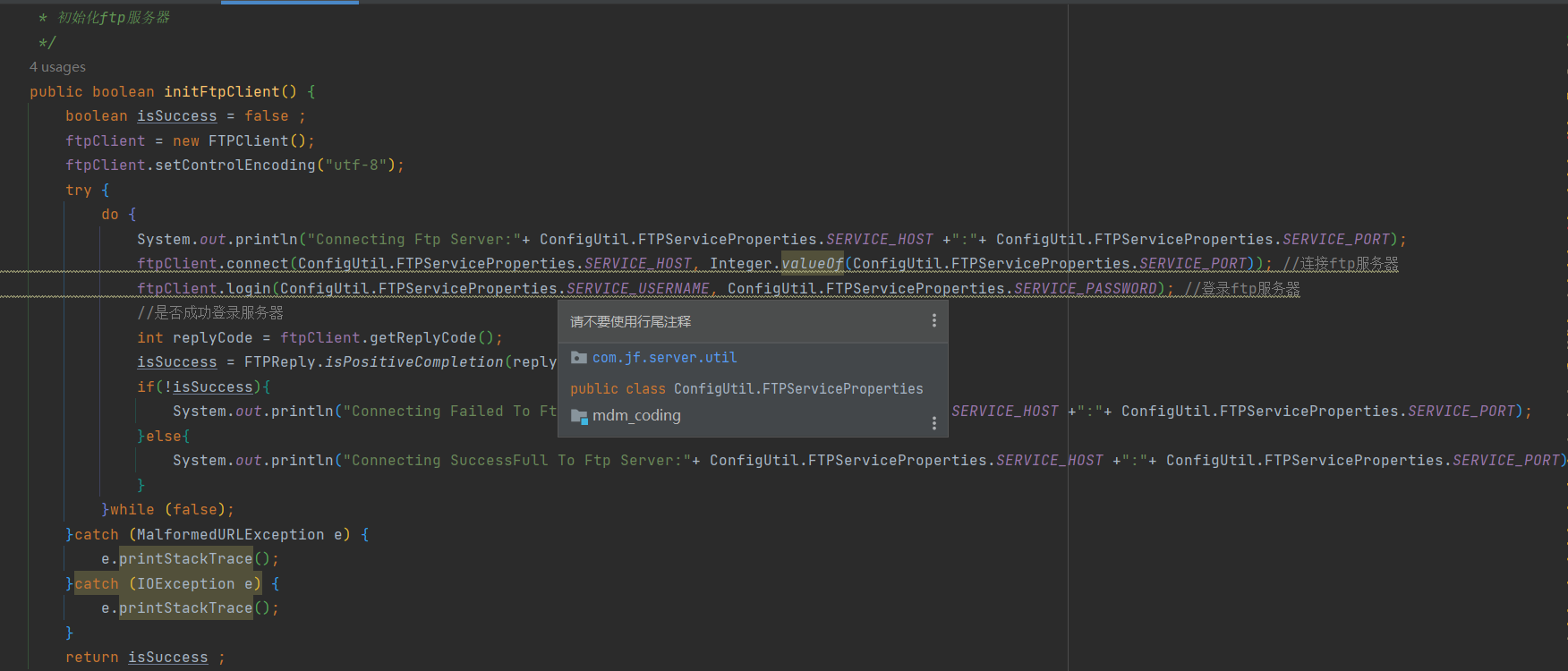The height and width of the screenshot is (671, 1568).
Task: Click printStackTrace under IOException catch
Action: pyautogui.click(x=186, y=608)
